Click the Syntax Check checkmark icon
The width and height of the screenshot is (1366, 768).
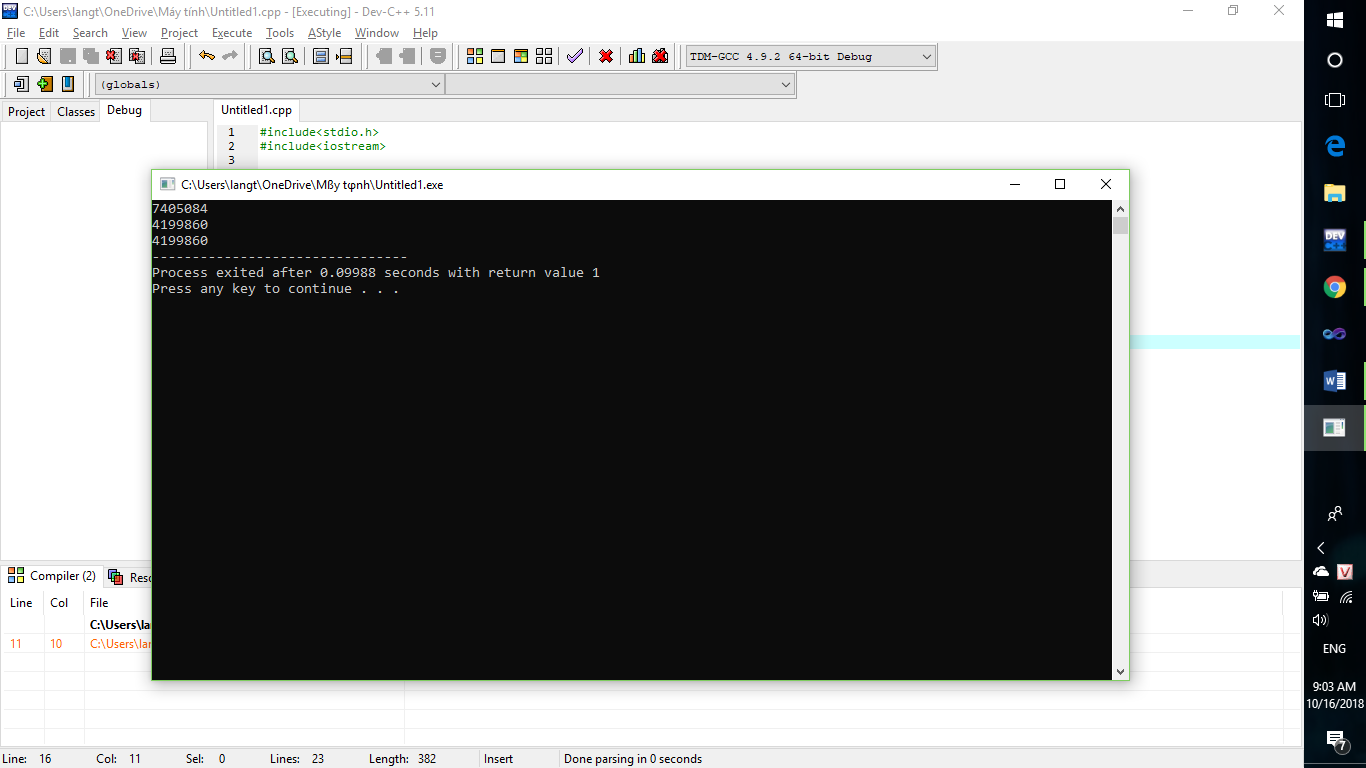pos(574,56)
